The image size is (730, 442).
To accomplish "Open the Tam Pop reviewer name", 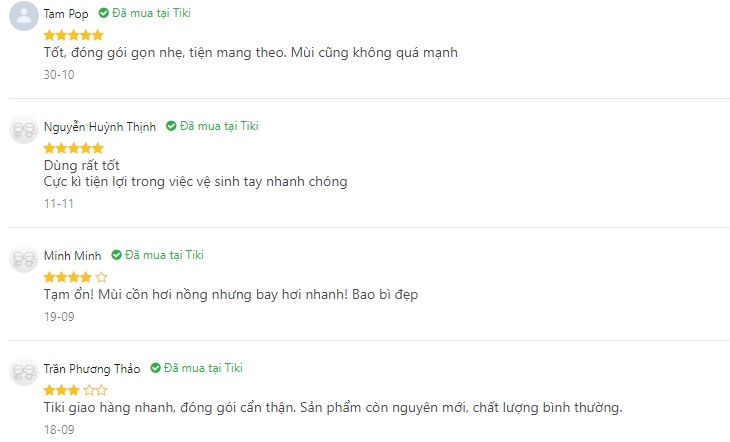I will [66, 14].
